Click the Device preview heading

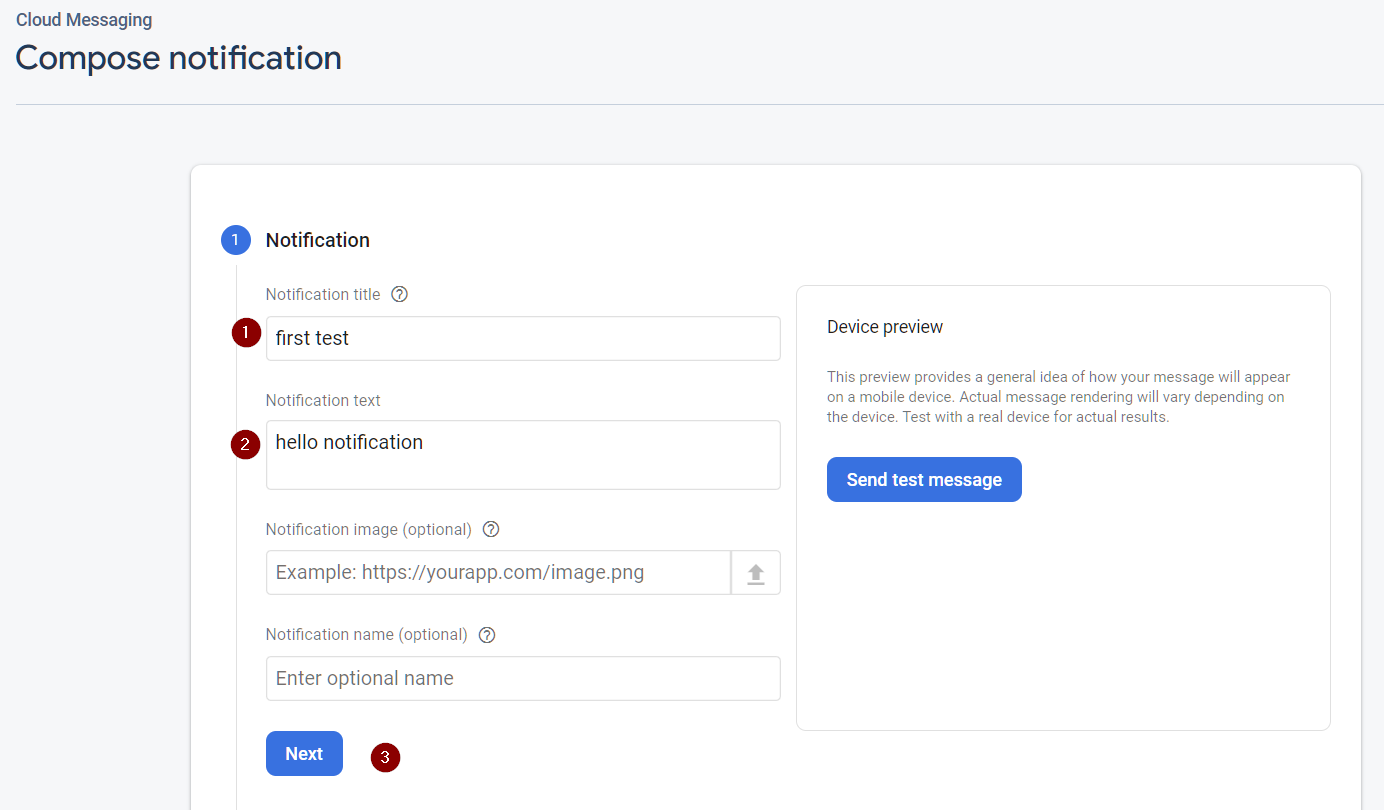click(885, 327)
